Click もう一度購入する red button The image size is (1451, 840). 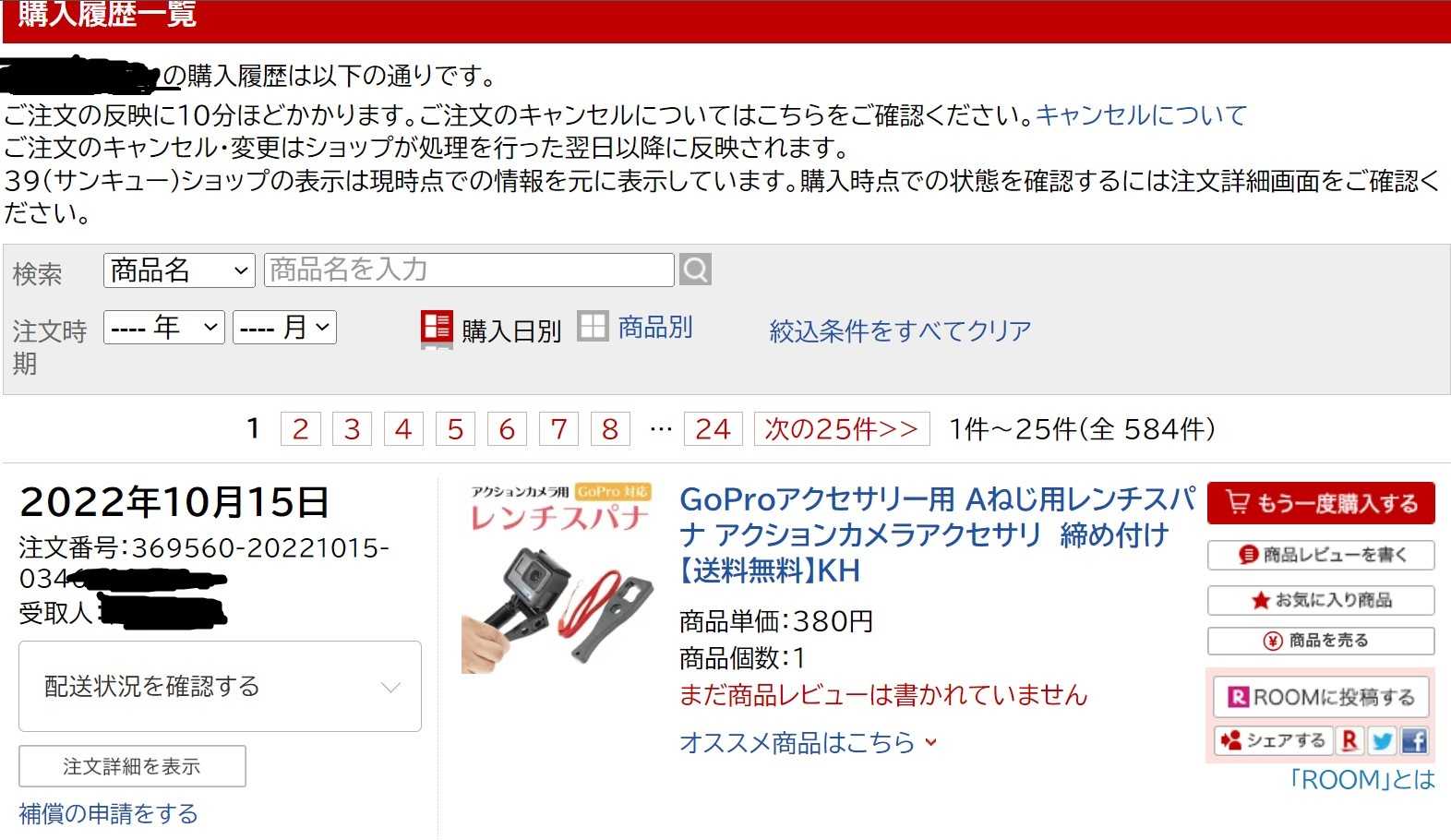(x=1321, y=503)
